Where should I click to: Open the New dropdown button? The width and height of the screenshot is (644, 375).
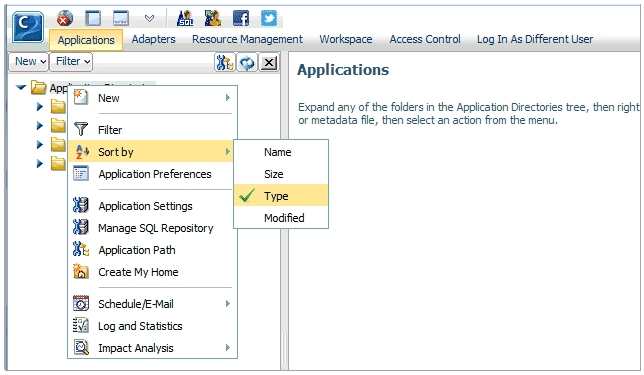pos(29,62)
